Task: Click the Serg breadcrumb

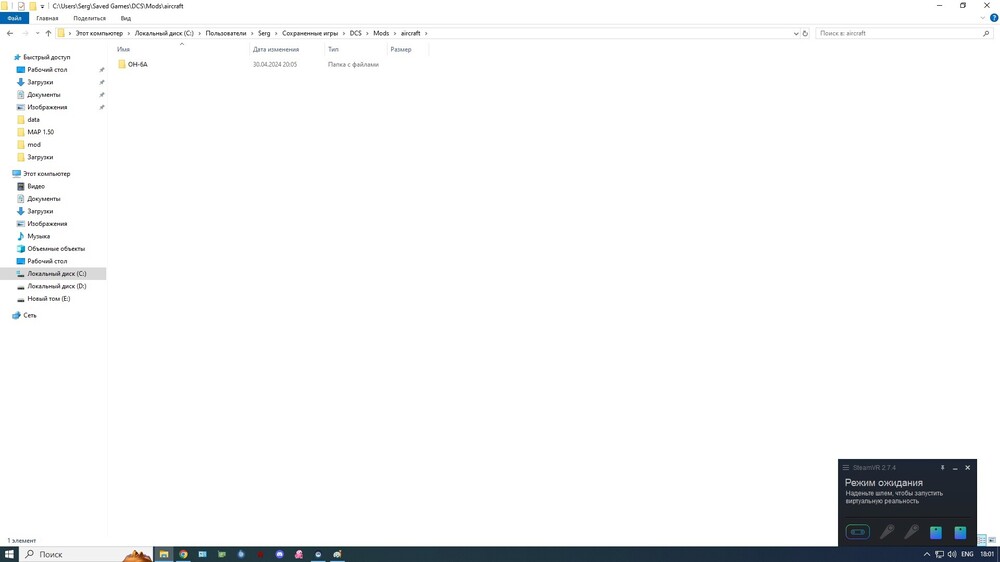Action: tap(264, 33)
